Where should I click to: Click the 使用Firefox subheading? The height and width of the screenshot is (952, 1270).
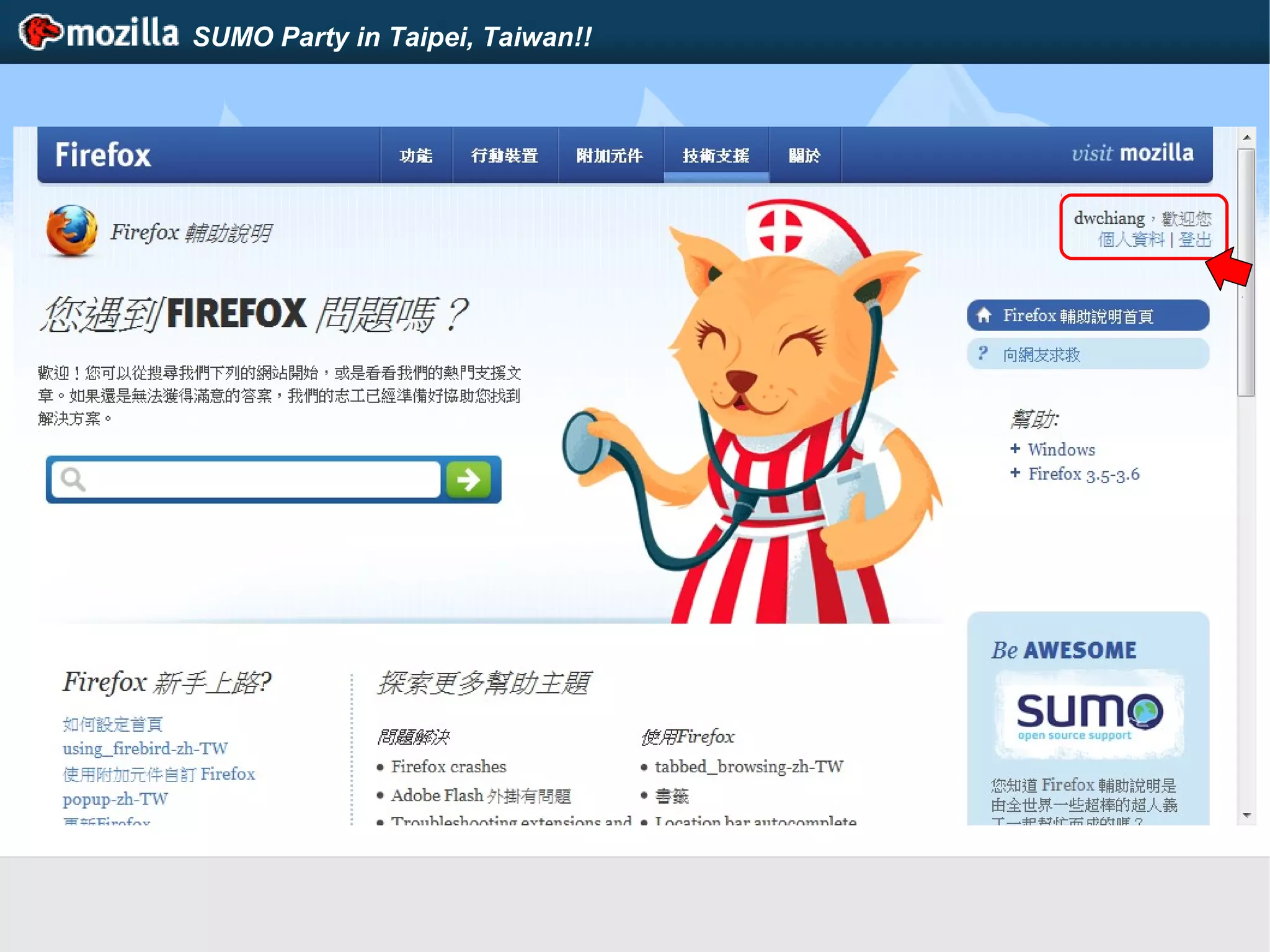tap(688, 737)
